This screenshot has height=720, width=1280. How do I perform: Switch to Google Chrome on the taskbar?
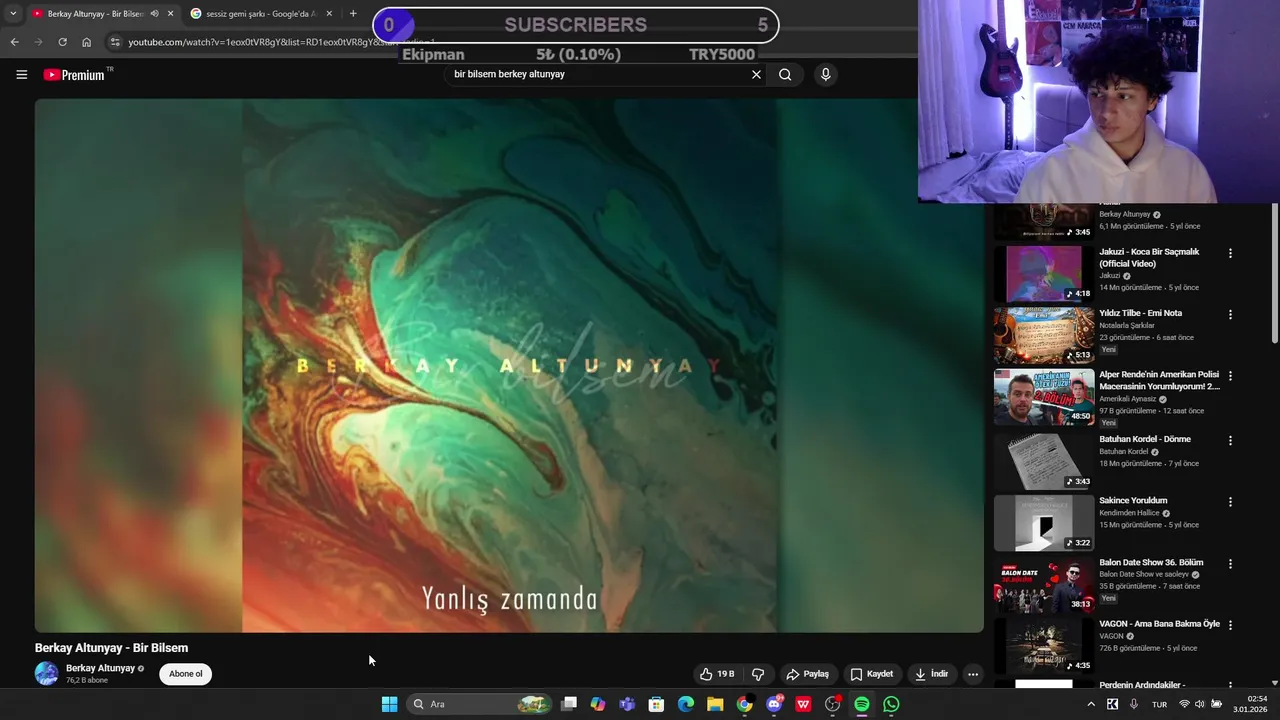(x=744, y=704)
